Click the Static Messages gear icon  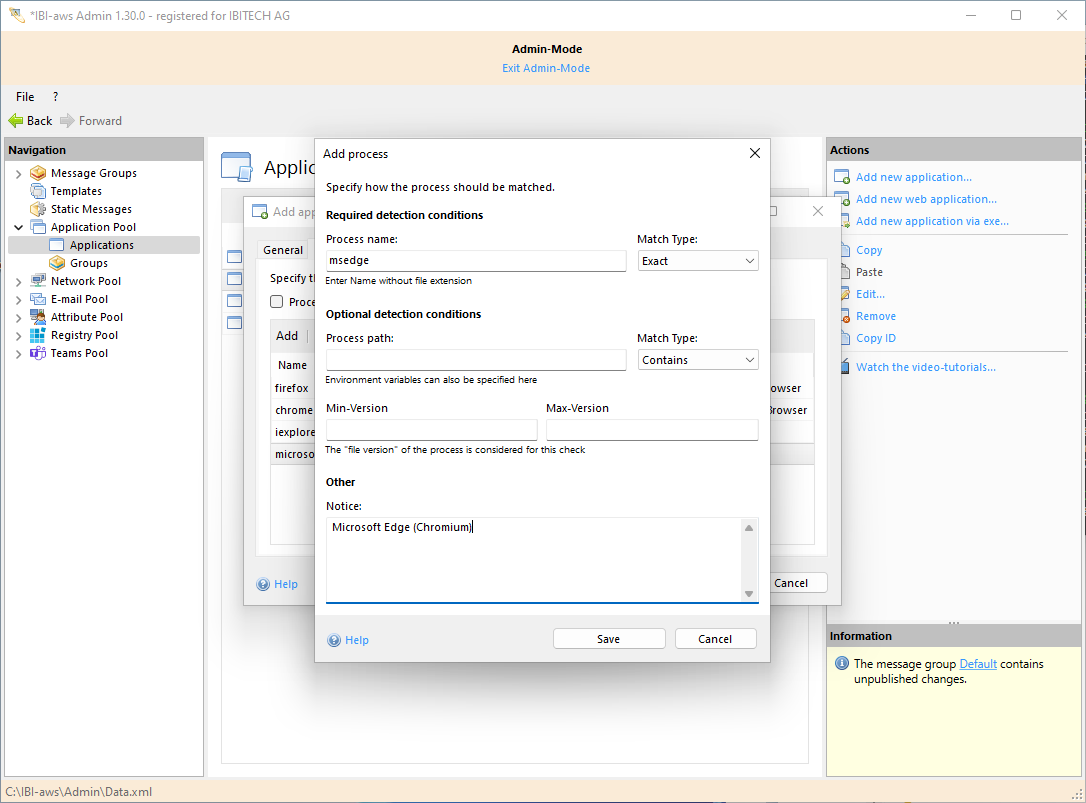[x=37, y=208]
